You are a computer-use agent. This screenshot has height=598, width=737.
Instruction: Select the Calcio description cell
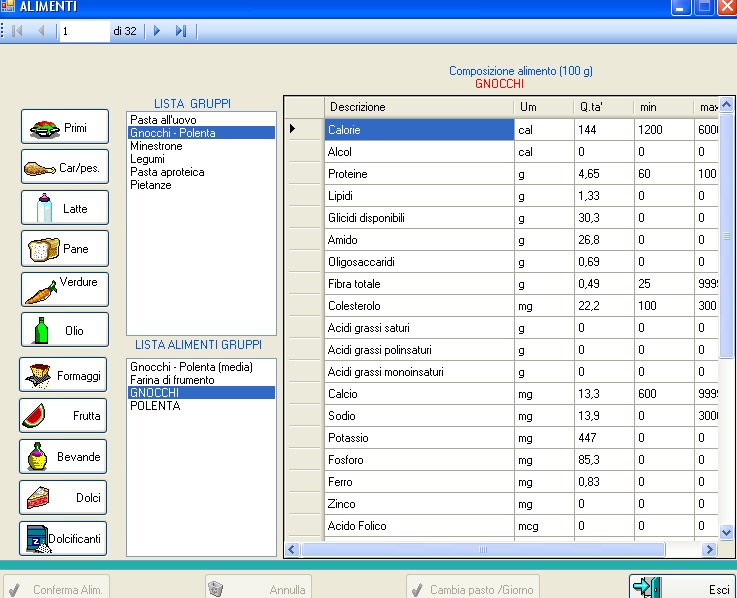coord(419,394)
